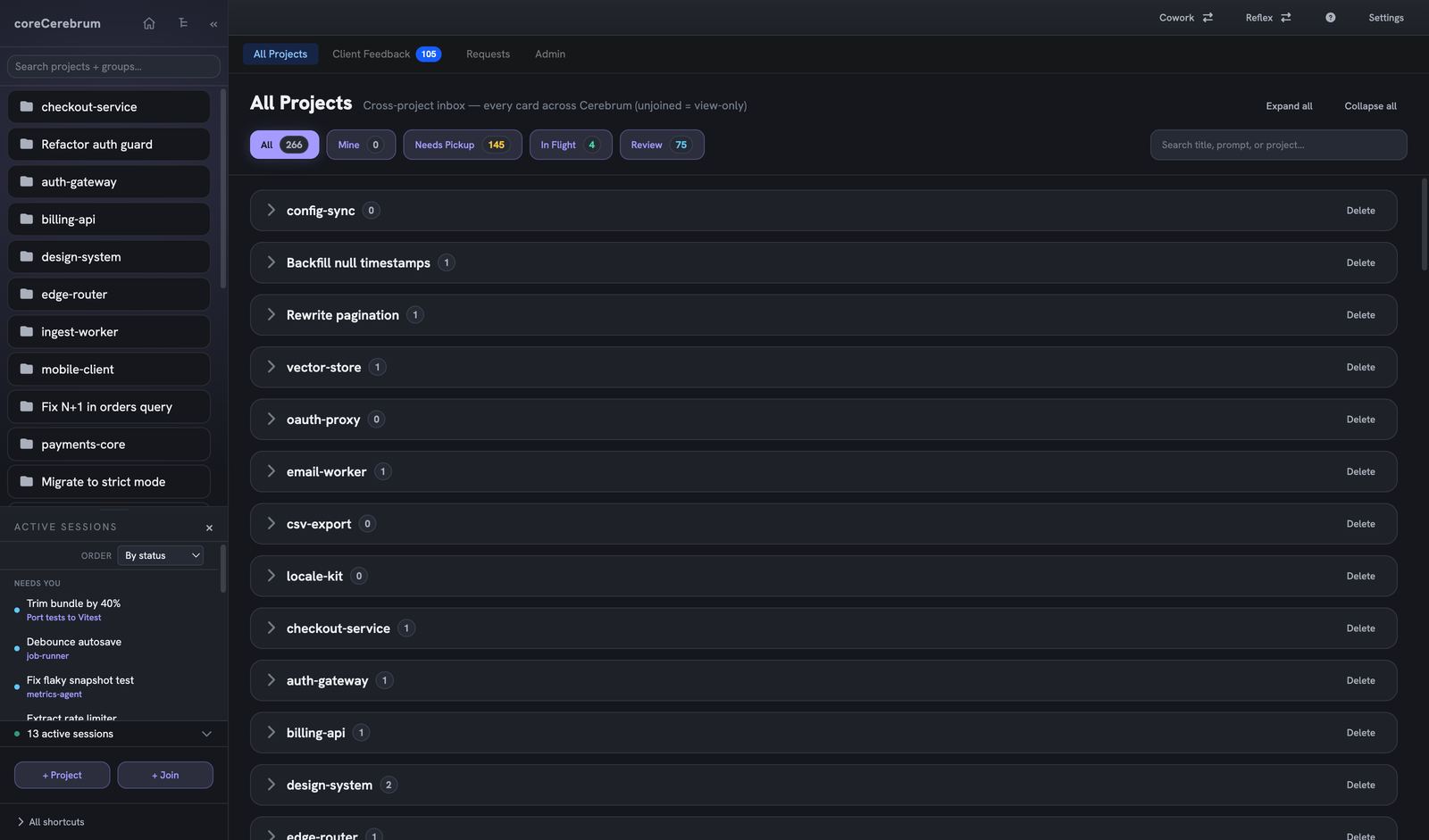The image size is (1429, 840).
Task: Open the job-runner session link
Action: [47, 656]
